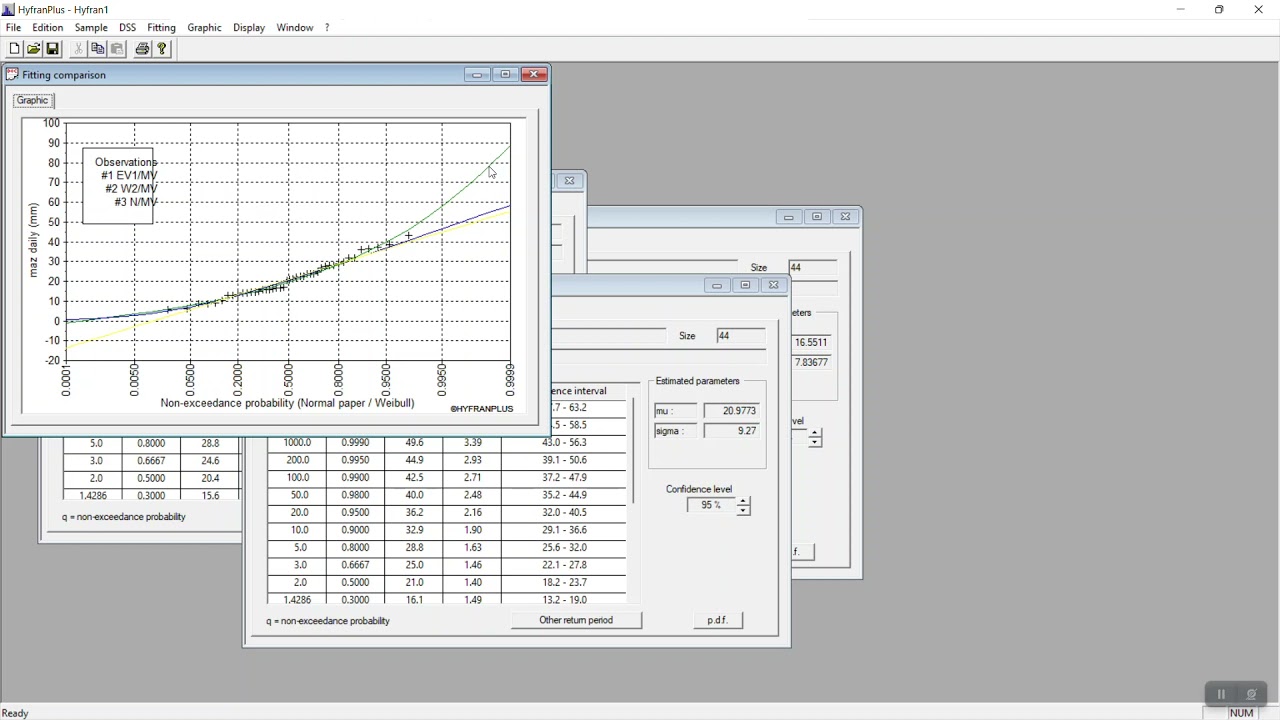This screenshot has width=1280, height=720.
Task: Click the p.d.f. button
Action: pos(718,620)
